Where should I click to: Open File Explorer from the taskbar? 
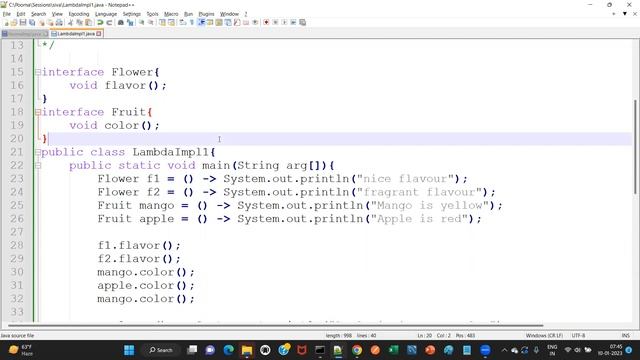click(247, 350)
